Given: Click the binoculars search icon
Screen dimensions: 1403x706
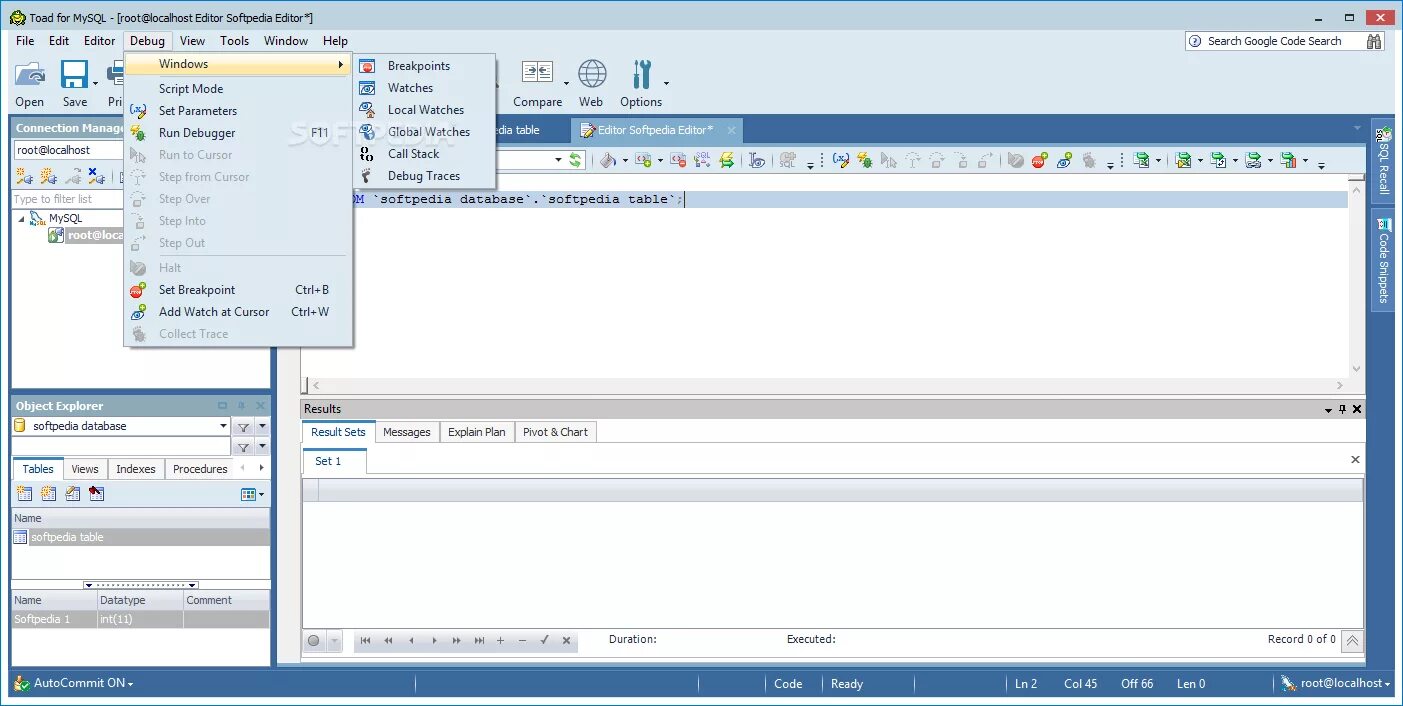Looking at the screenshot, I should click(x=1374, y=41).
